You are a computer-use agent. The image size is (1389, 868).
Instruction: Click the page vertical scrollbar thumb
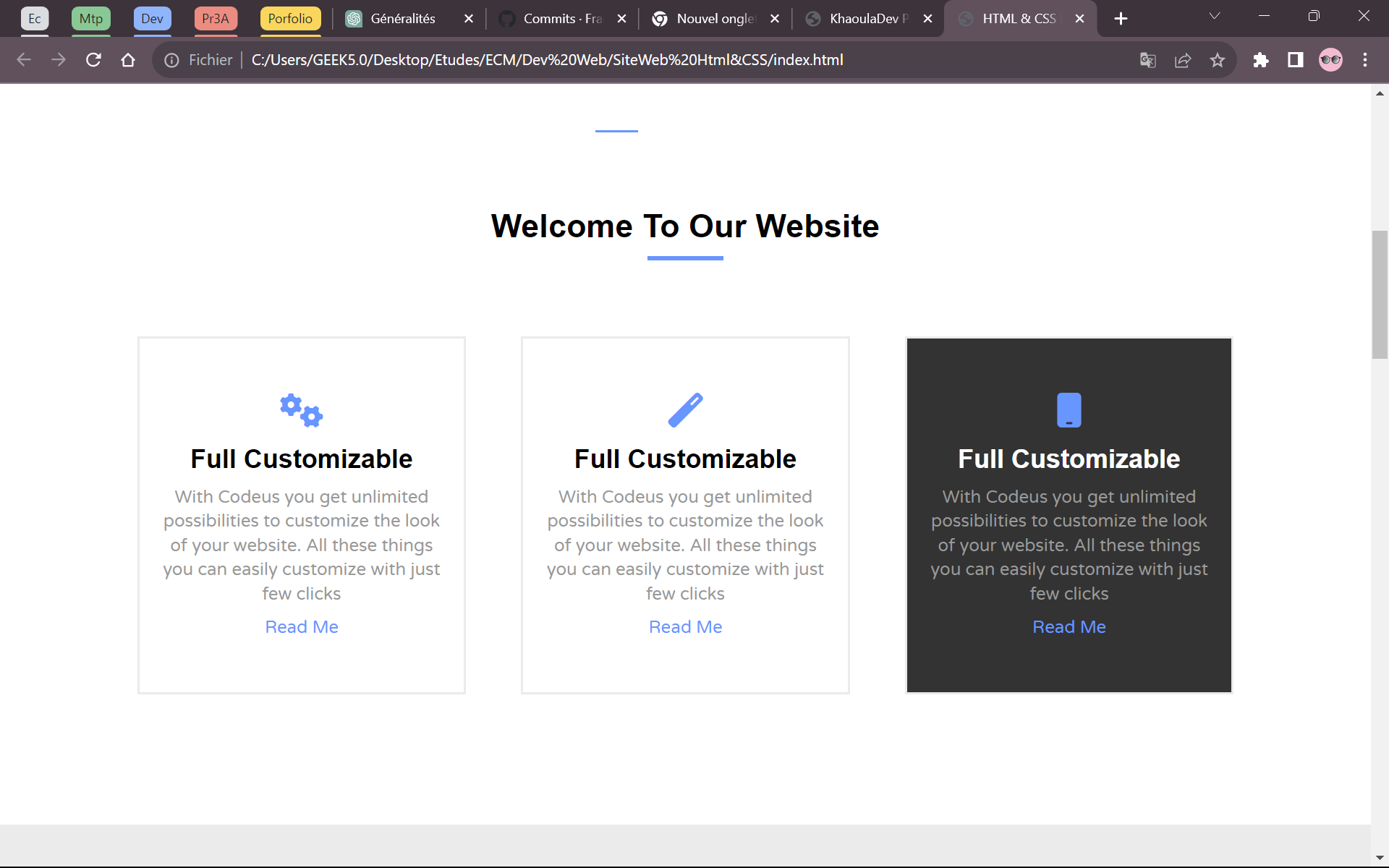[x=1380, y=294]
